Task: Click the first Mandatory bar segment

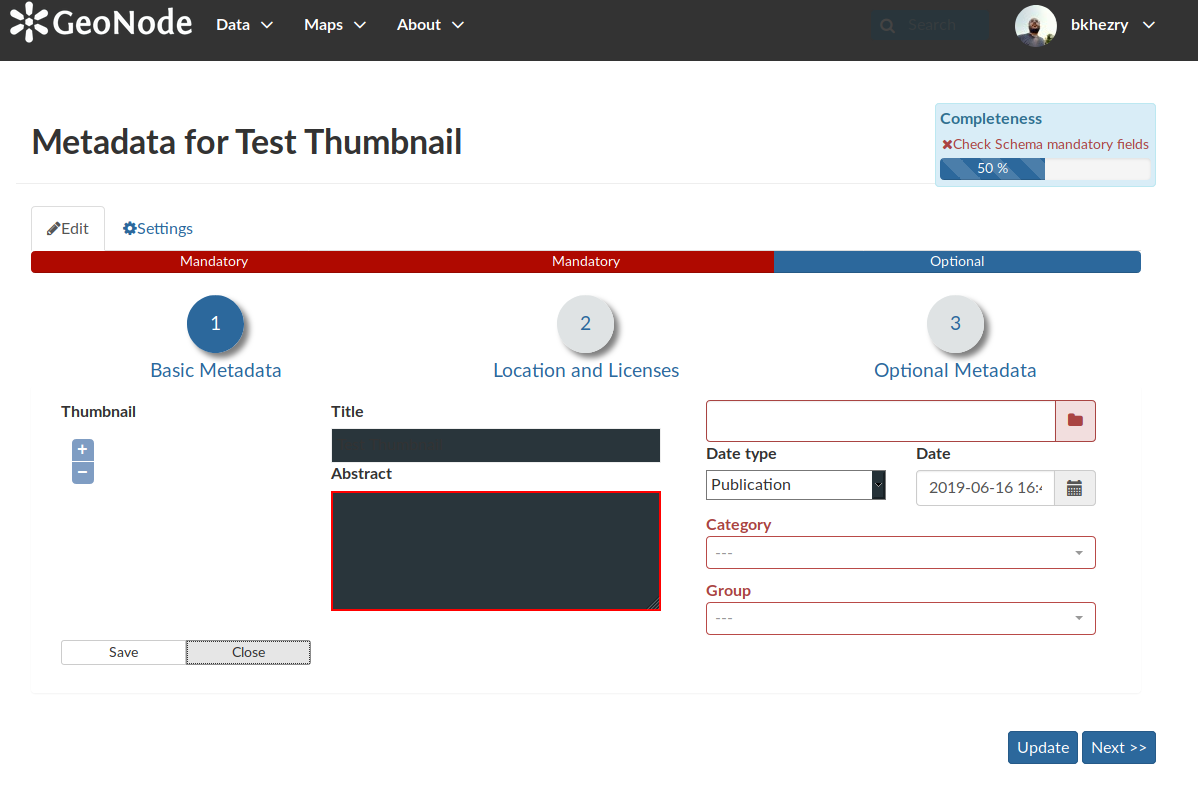Action: [214, 261]
